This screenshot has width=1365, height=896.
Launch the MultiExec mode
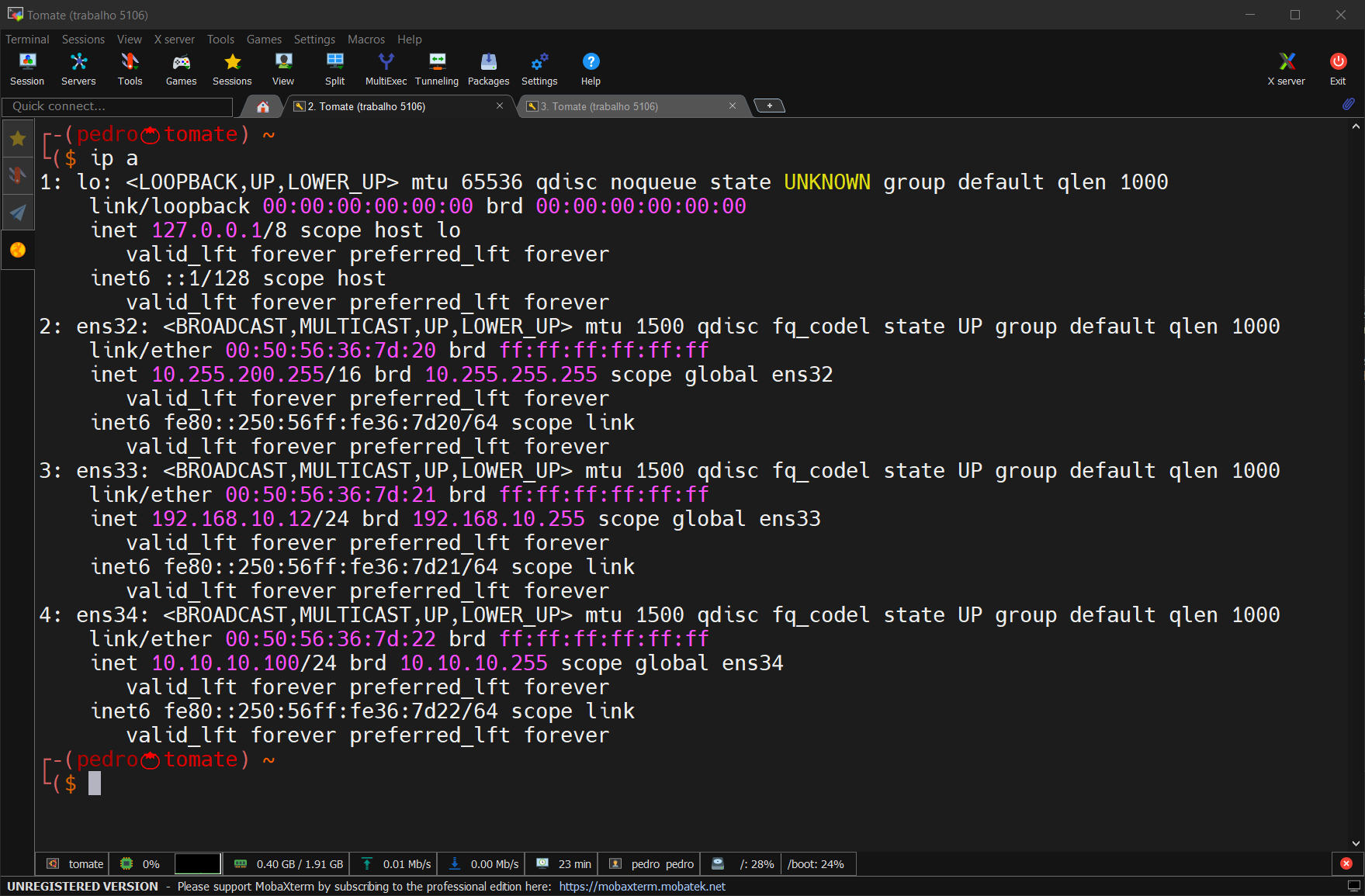click(x=386, y=68)
